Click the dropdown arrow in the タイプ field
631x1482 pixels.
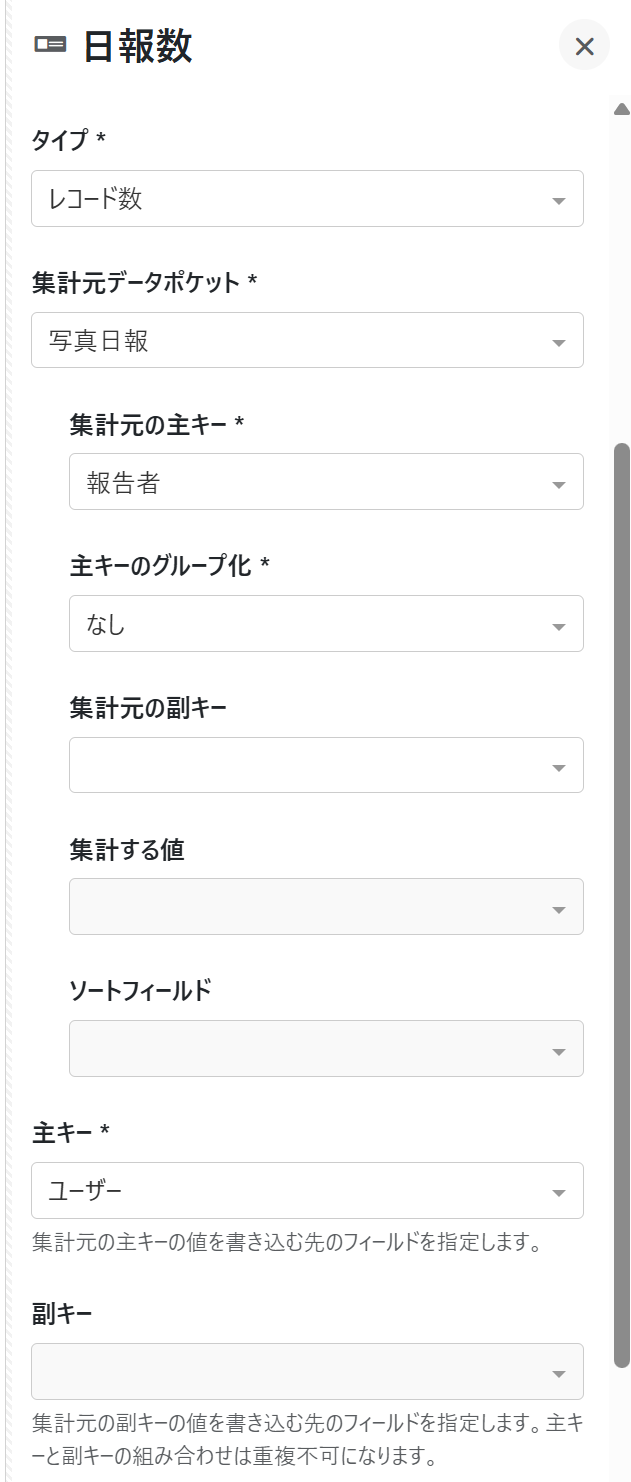(x=559, y=201)
